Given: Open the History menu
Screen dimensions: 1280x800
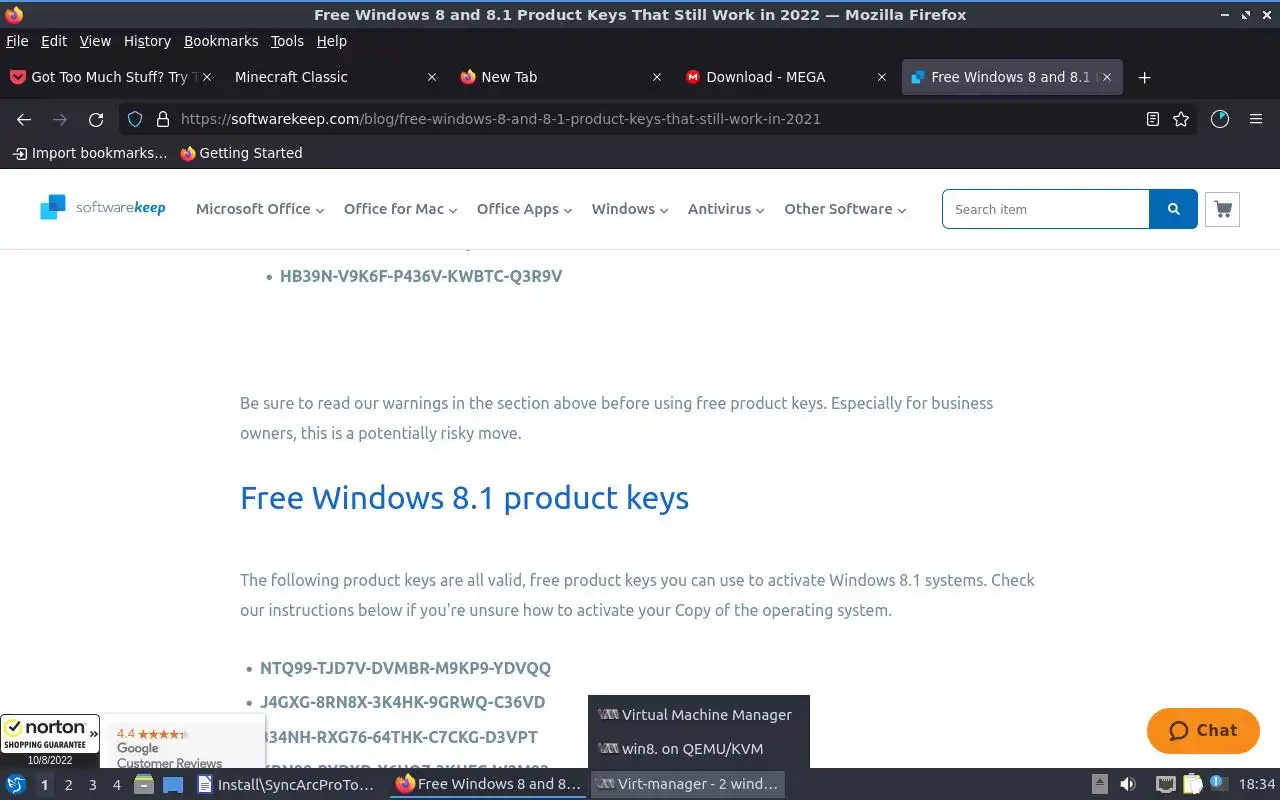Looking at the screenshot, I should pyautogui.click(x=147, y=41).
